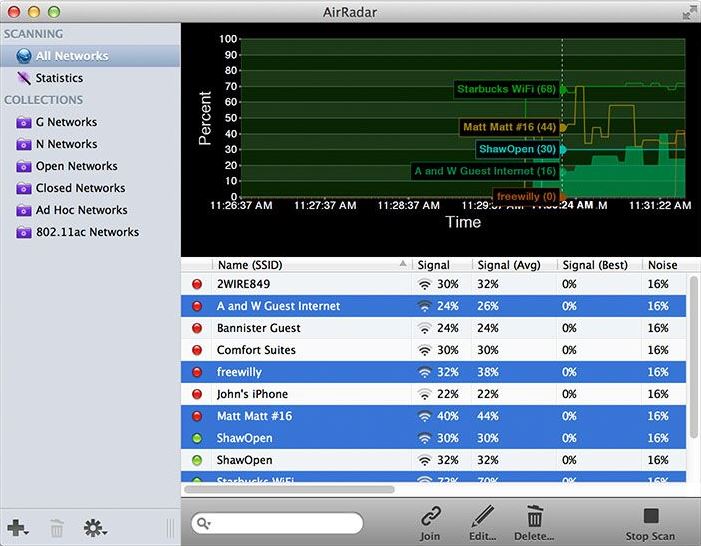Click the Join network button
701x546 pixels.
click(x=431, y=523)
